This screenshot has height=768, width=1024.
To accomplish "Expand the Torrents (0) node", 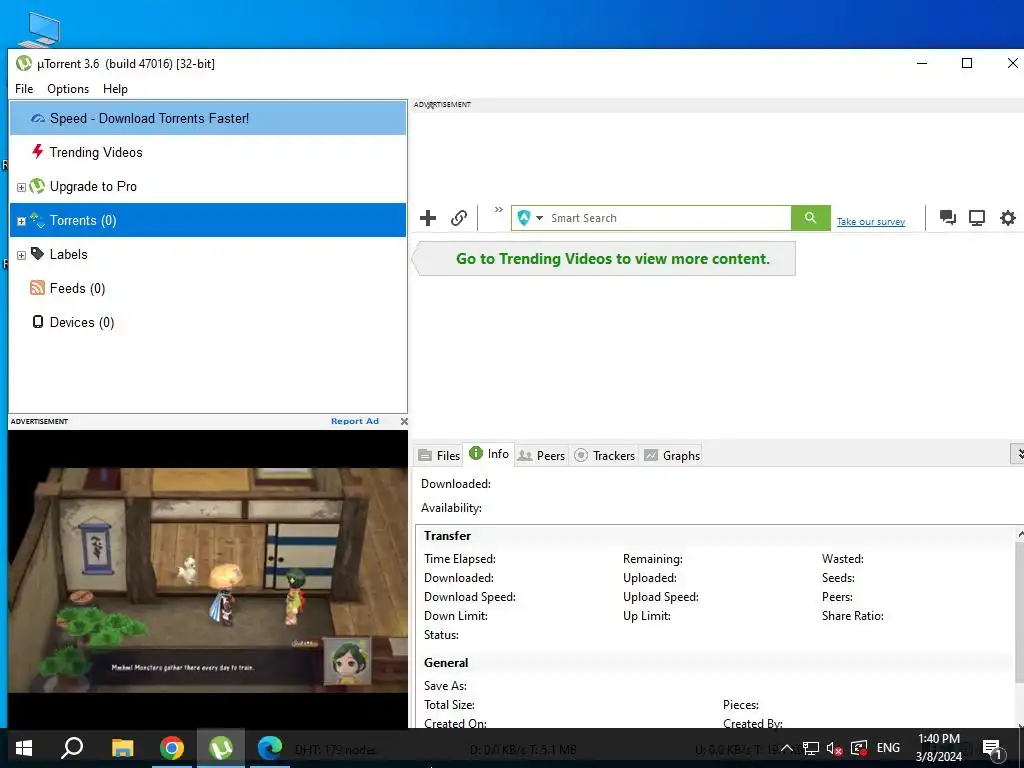I will click(x=21, y=221).
